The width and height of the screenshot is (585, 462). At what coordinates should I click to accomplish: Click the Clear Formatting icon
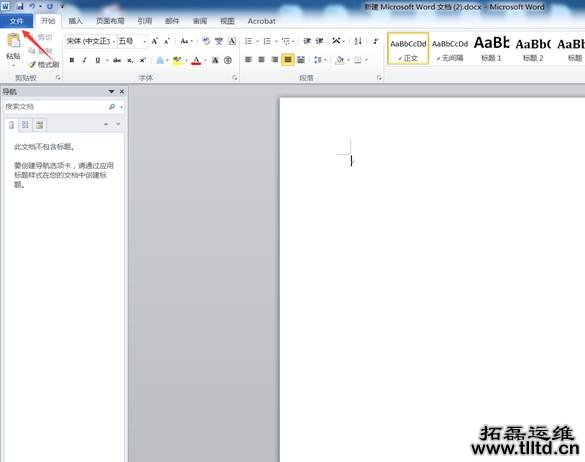coord(206,41)
